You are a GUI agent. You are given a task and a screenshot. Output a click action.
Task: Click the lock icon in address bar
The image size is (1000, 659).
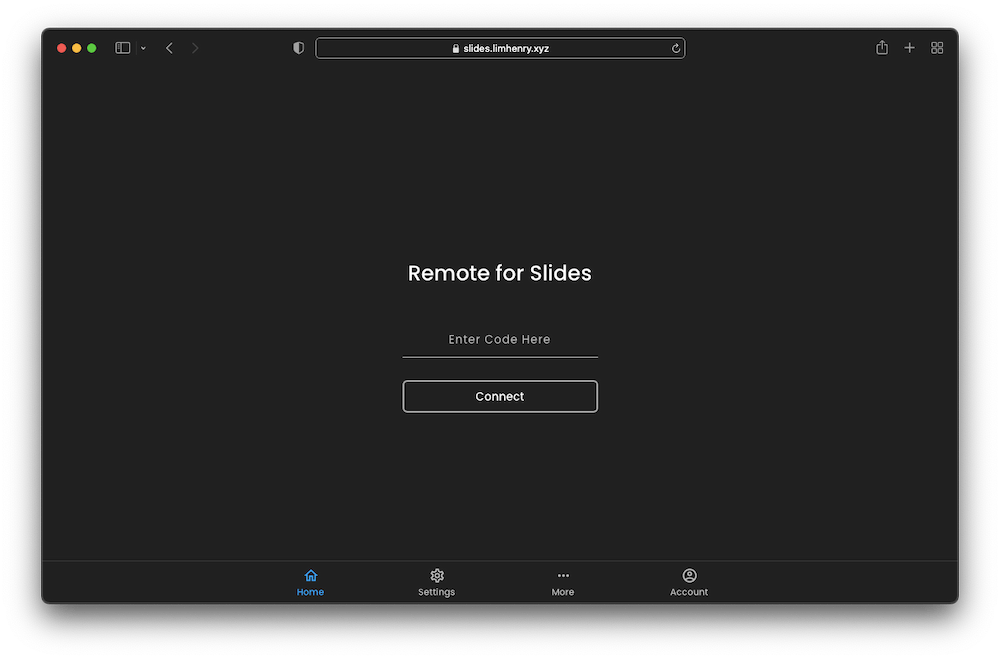coord(456,48)
